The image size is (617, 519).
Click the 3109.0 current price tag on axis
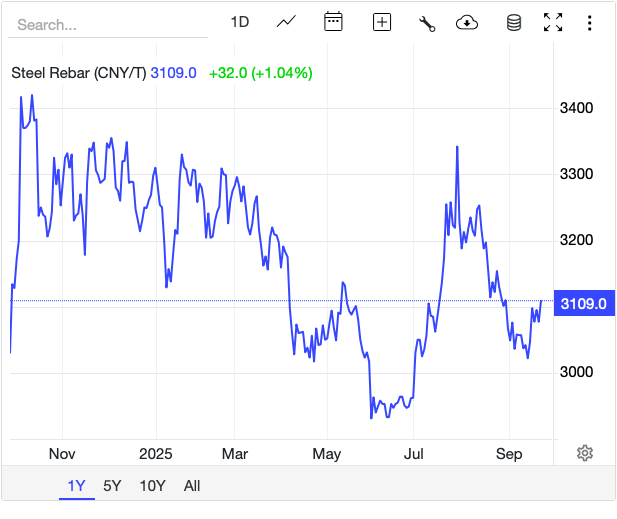click(x=583, y=304)
